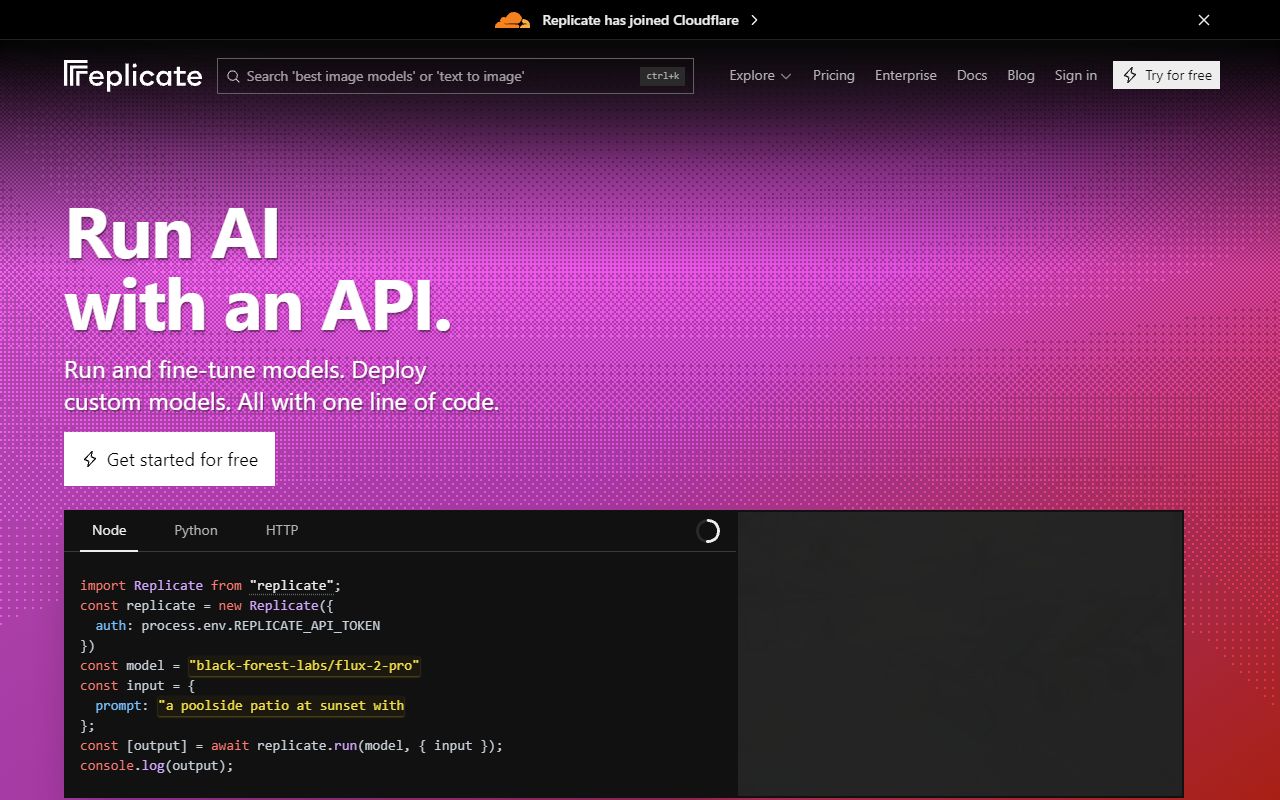Click Get started for free

point(169,459)
